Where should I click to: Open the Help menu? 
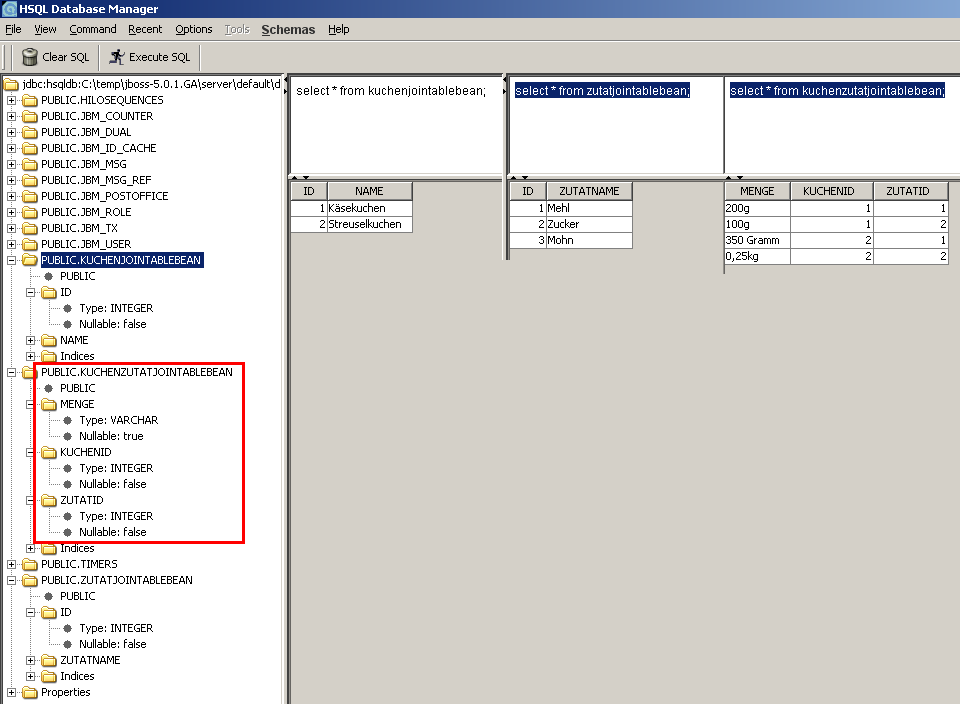coord(339,29)
